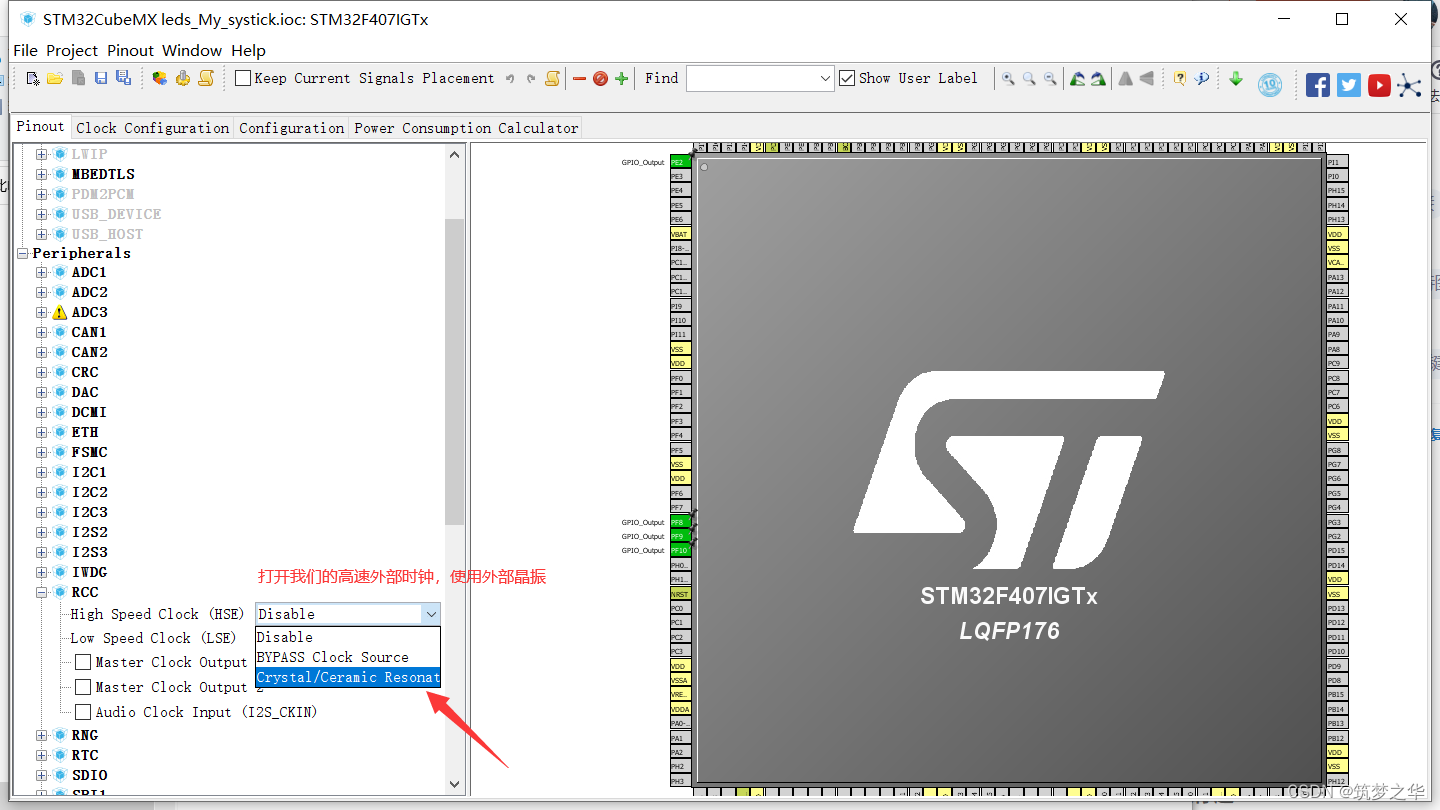Open the Help menu
Viewport: 1440px width, 810px height.
pyautogui.click(x=248, y=50)
